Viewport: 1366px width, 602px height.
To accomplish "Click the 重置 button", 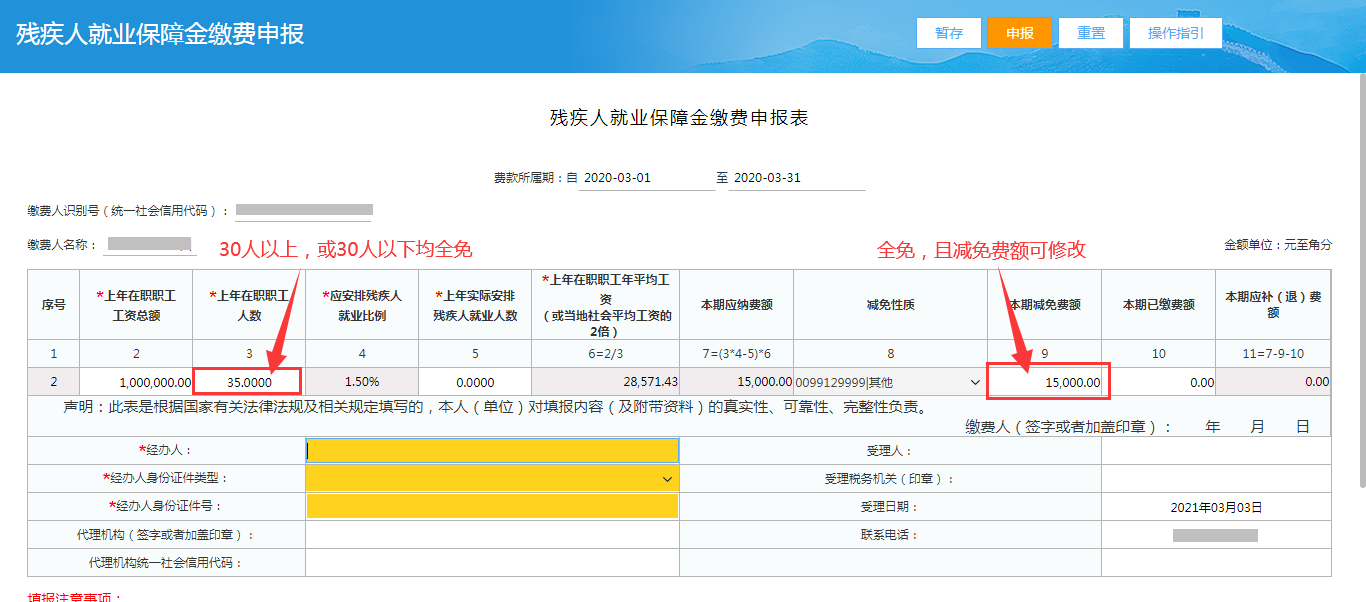I will [1091, 33].
